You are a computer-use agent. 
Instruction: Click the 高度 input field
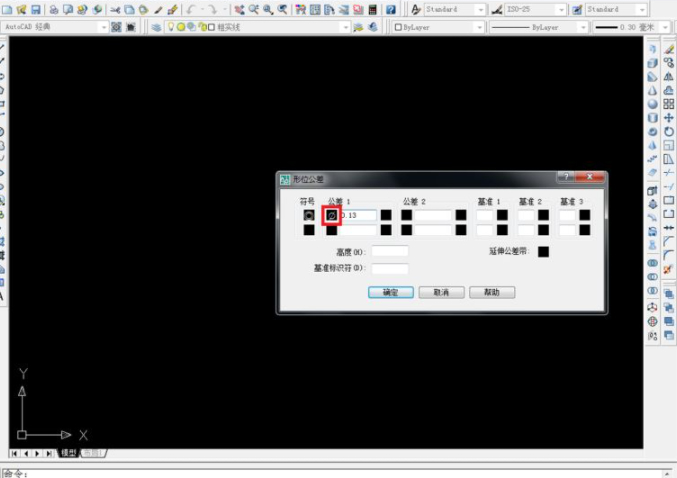[390, 251]
